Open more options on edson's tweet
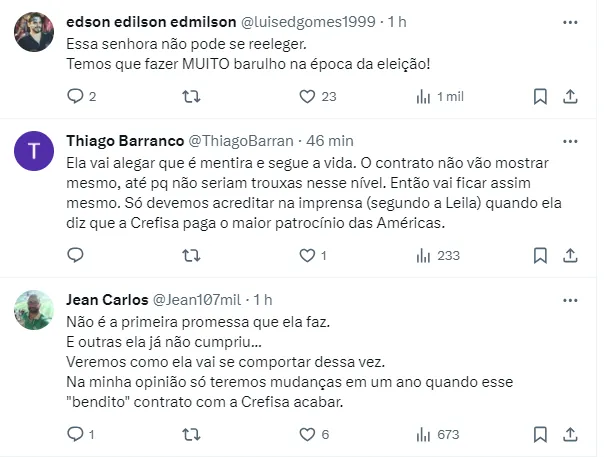 (x=570, y=22)
